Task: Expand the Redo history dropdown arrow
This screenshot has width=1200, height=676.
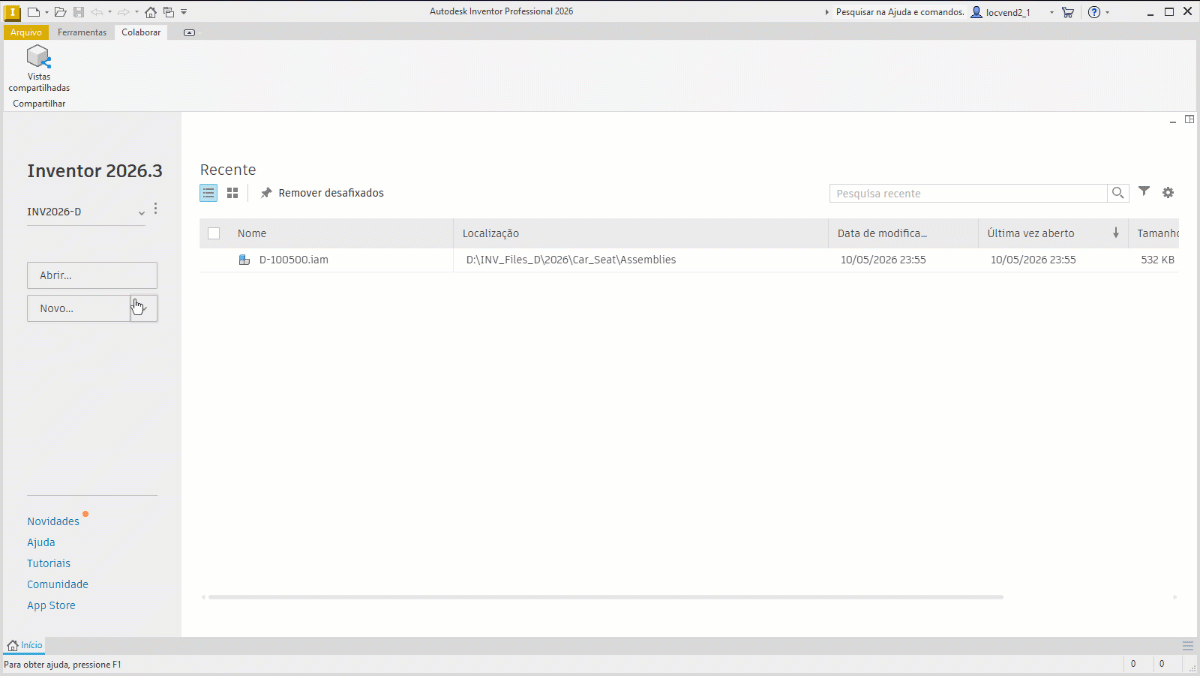Action: (137, 12)
